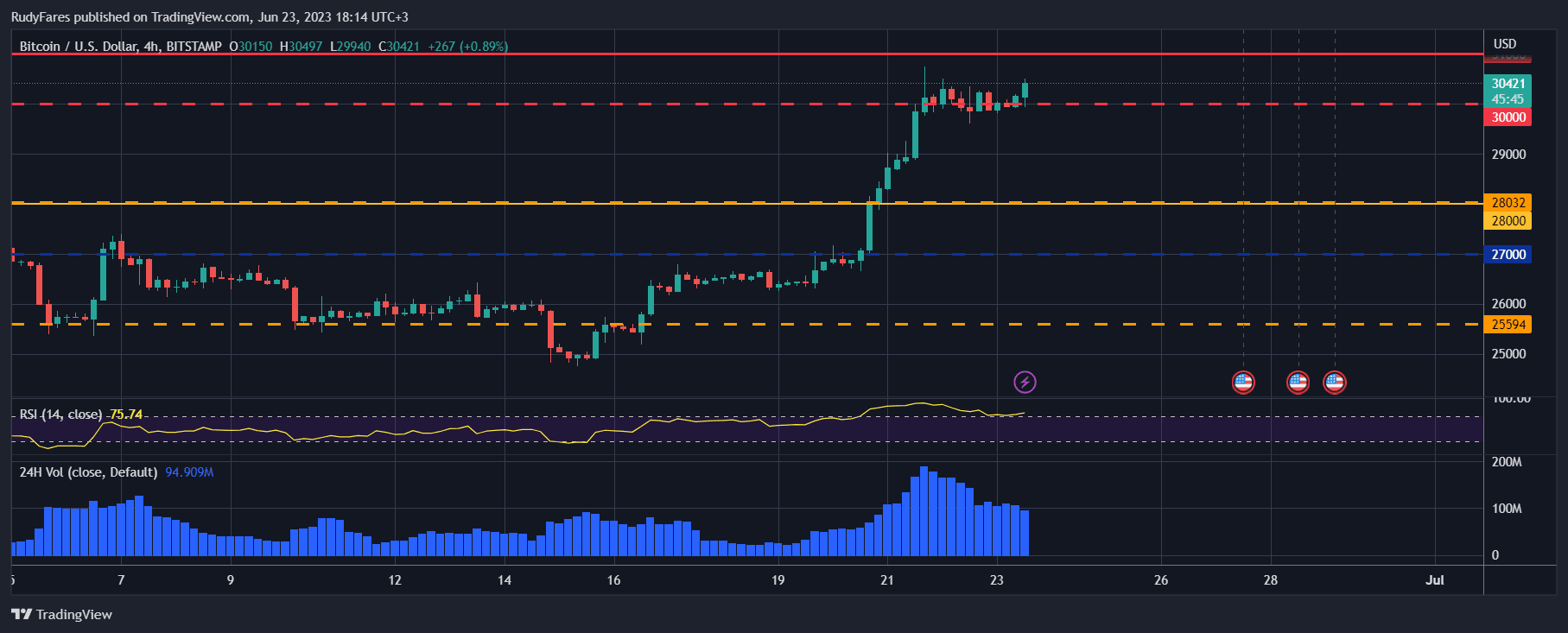Click the orange 28032 price line label
This screenshot has width=1568, height=633.
tap(1508, 202)
